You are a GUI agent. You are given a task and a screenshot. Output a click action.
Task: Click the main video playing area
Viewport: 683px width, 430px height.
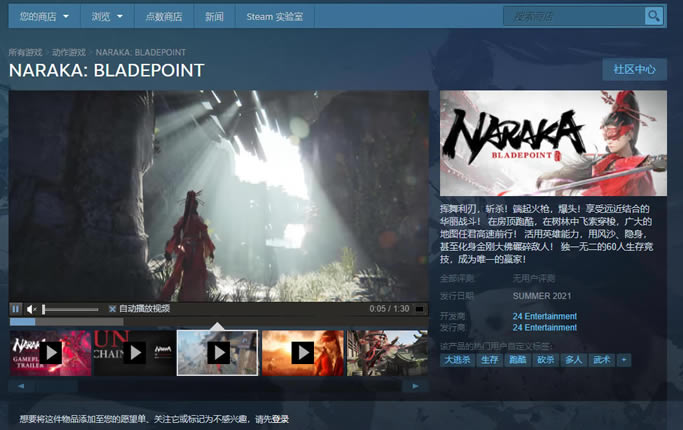(x=219, y=196)
